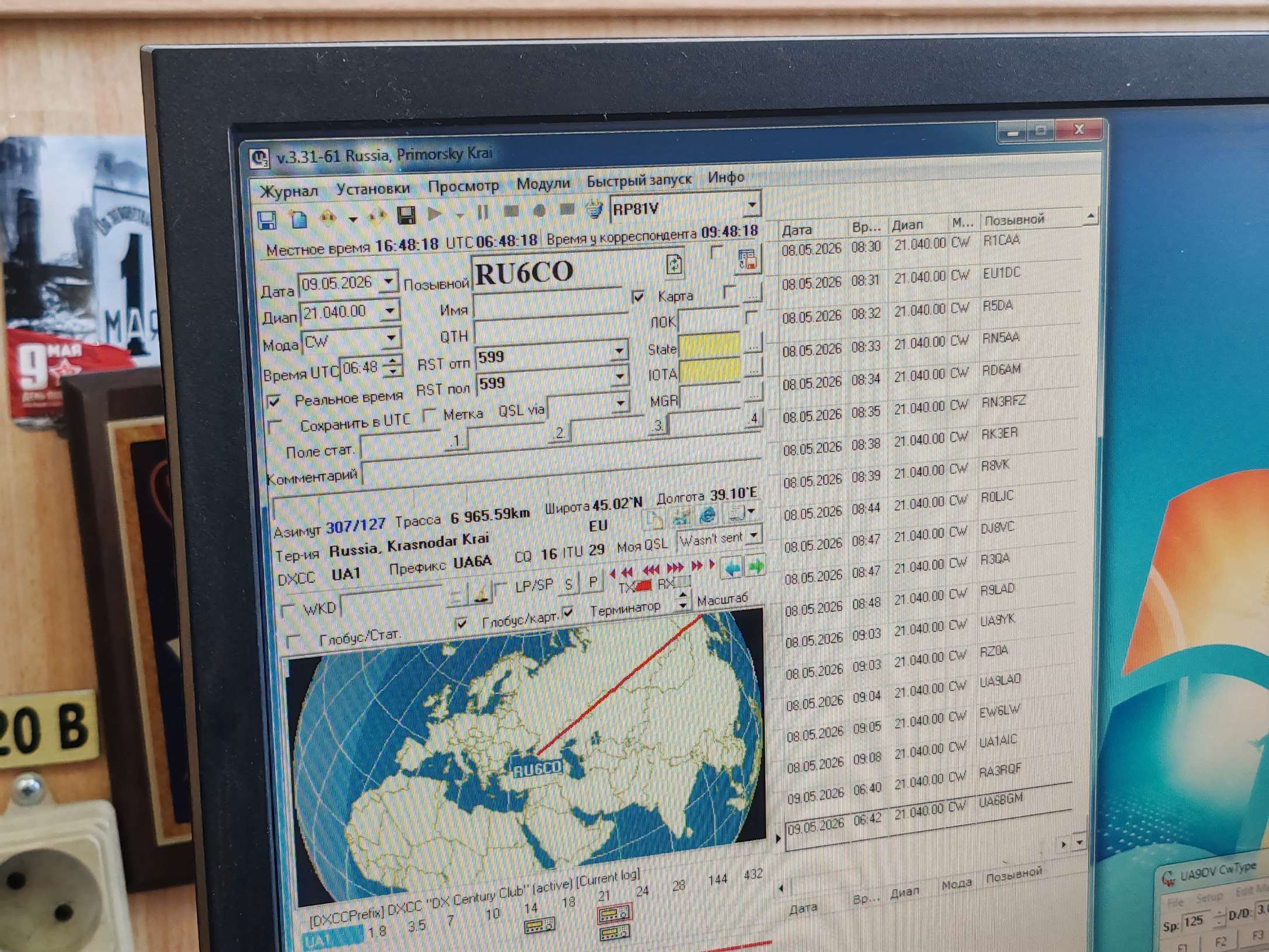Click the lower radio icon under 21 band
Screen dimensions: 1269x952
[x=615, y=932]
